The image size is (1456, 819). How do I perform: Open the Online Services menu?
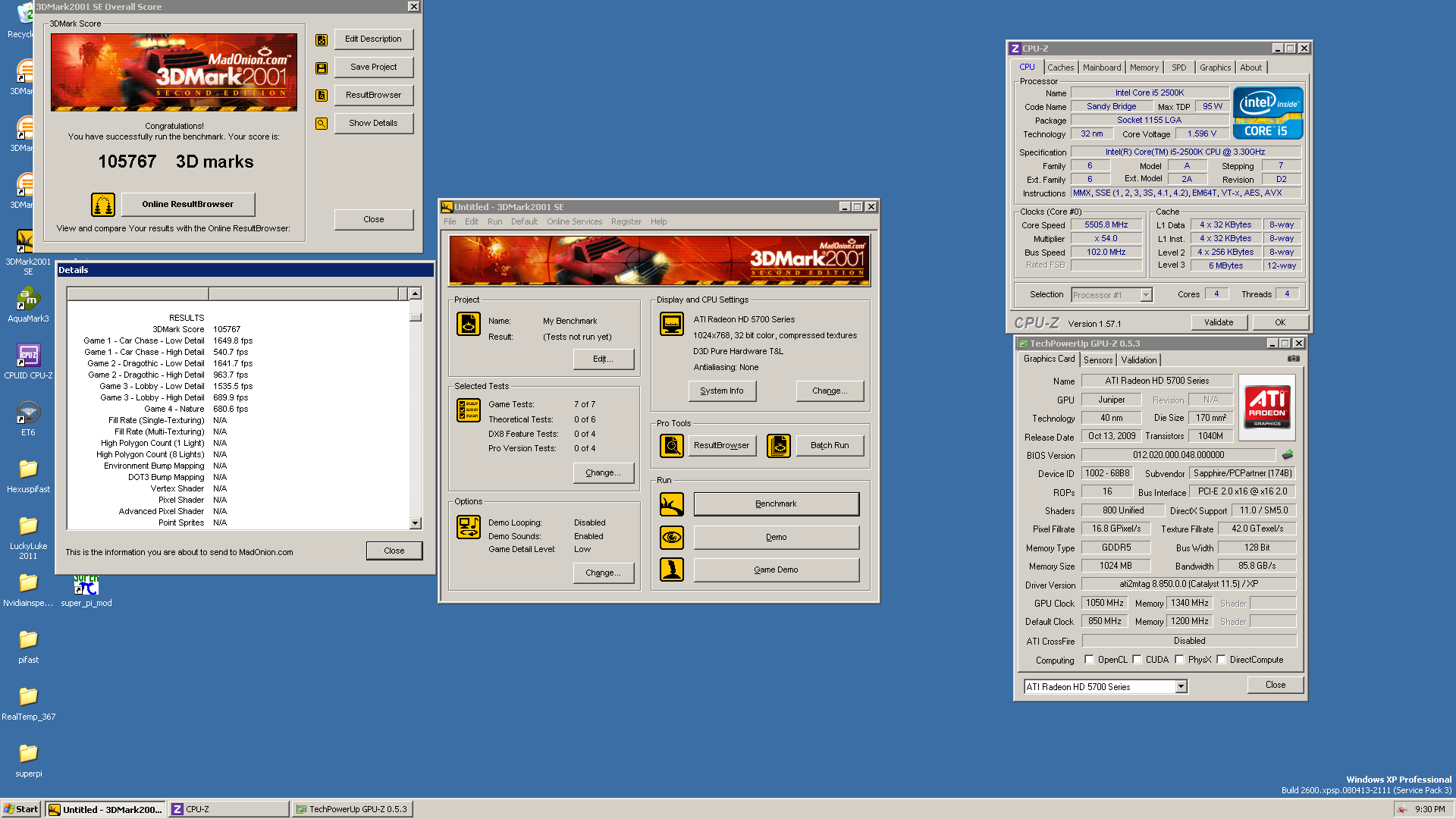pyautogui.click(x=574, y=221)
